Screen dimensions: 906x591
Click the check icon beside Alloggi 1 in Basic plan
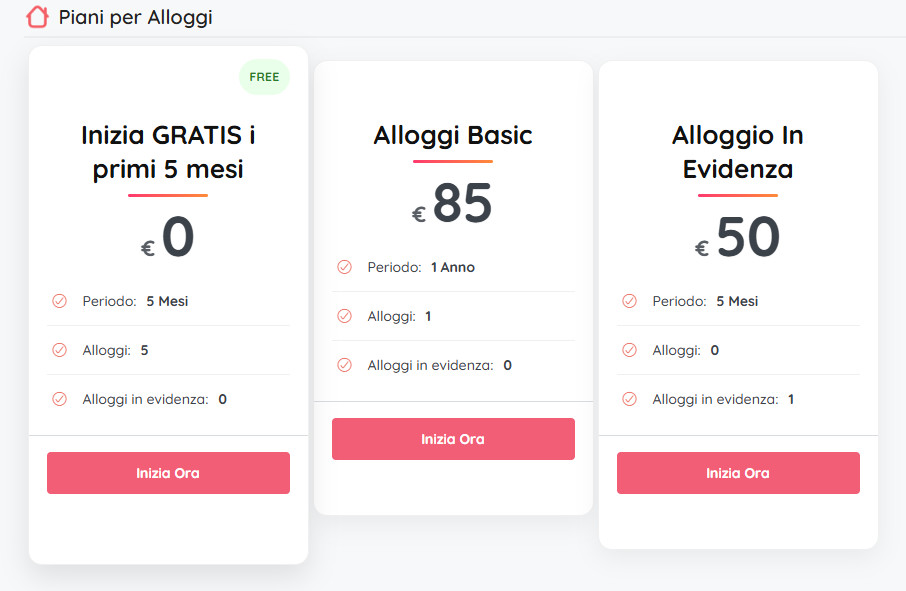click(x=344, y=316)
